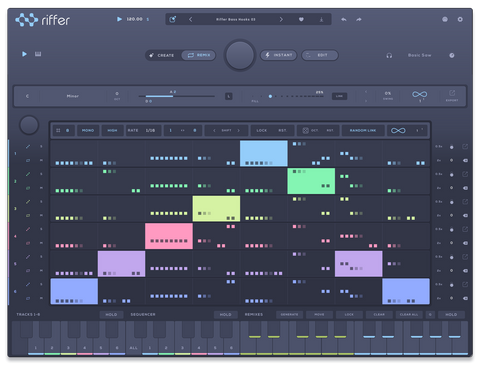Click the redo arrow icon
The height and width of the screenshot is (365, 480).
click(359, 19)
